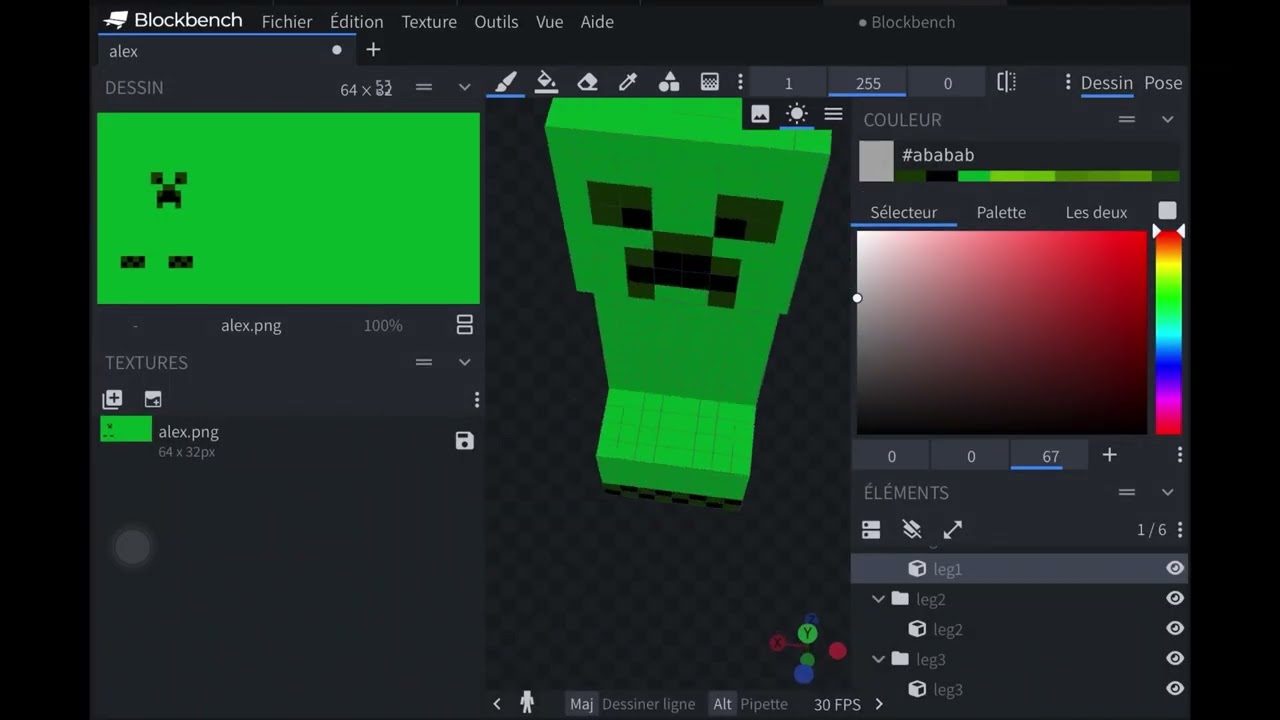
Task: Open the Aide menu
Action: tap(597, 21)
